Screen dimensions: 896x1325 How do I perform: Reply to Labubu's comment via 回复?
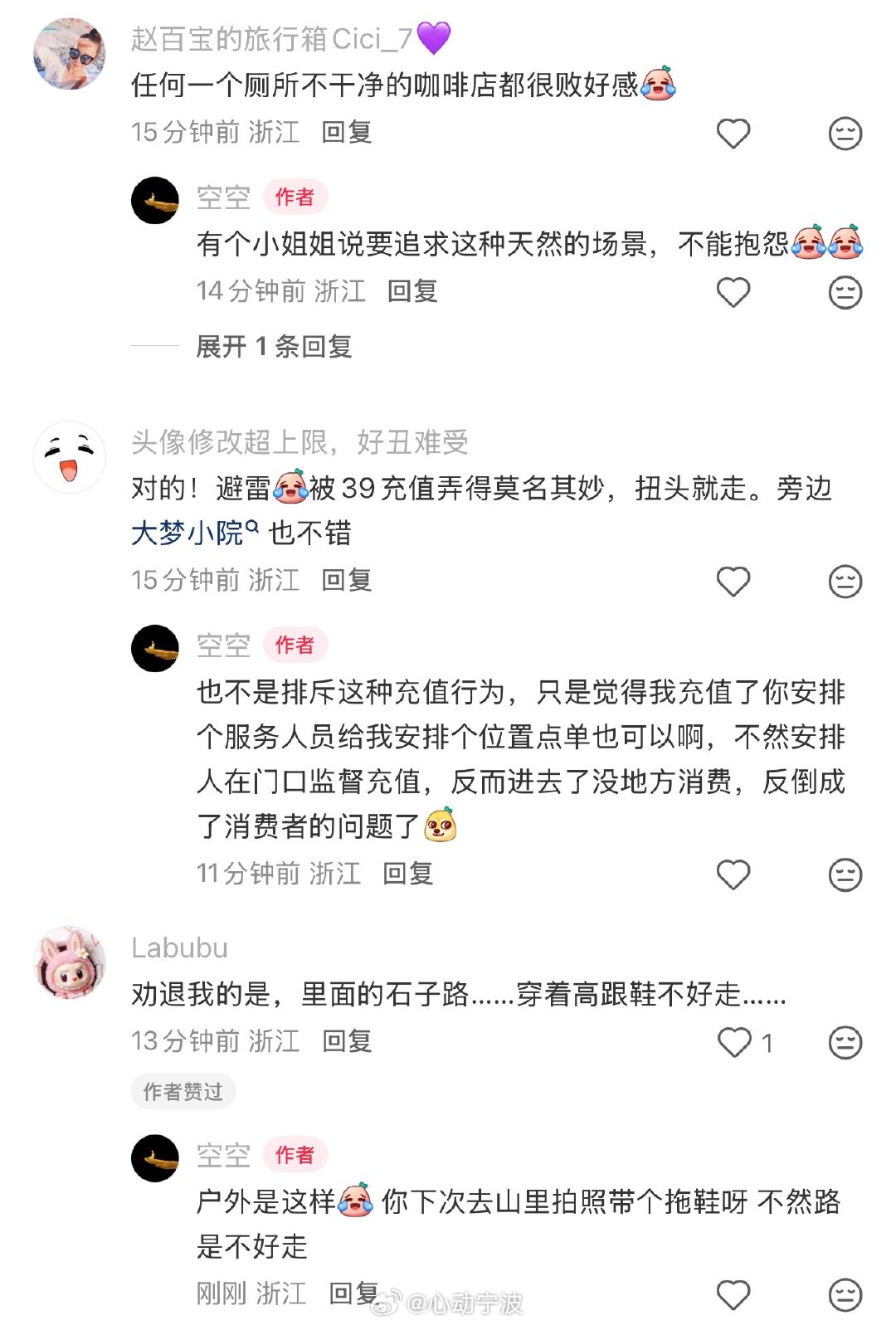(x=347, y=1041)
